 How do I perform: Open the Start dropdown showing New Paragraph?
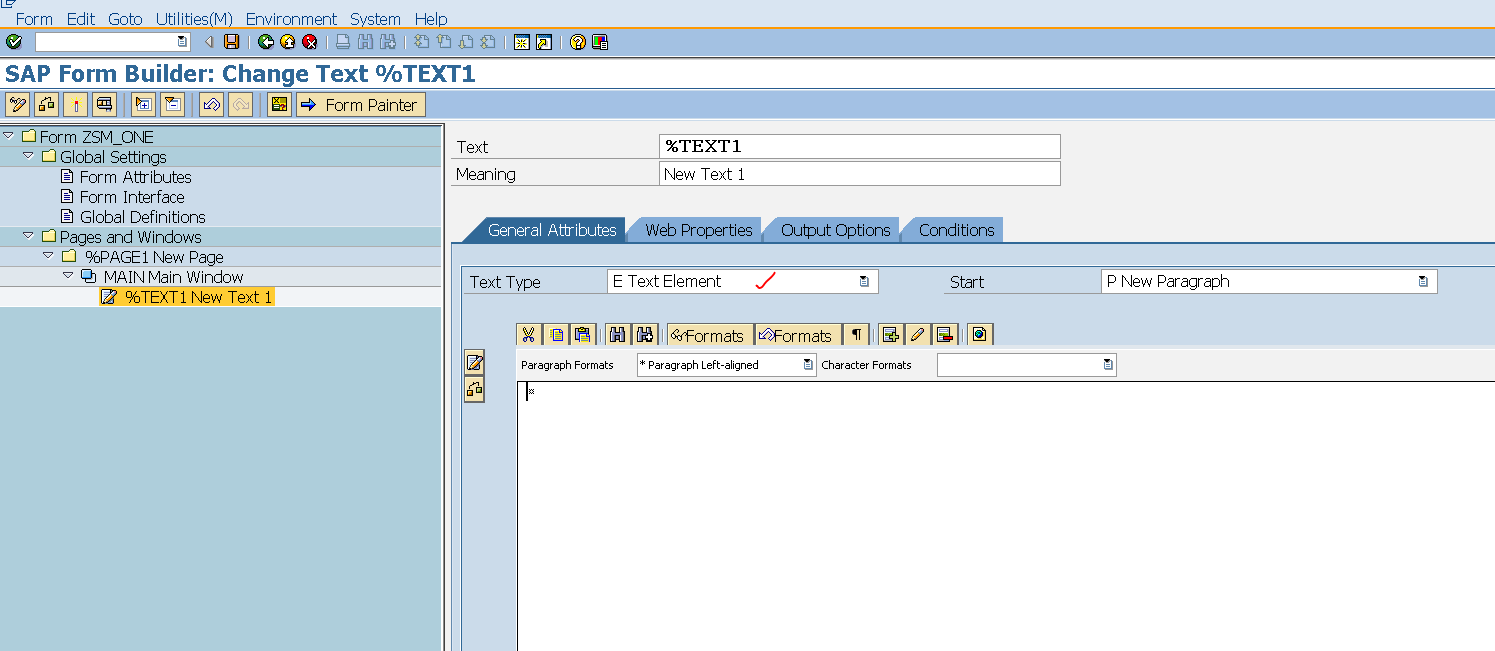tap(1423, 282)
